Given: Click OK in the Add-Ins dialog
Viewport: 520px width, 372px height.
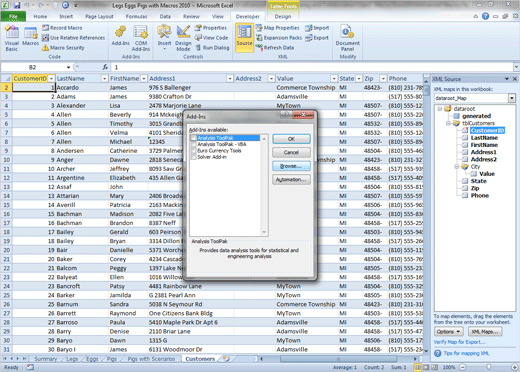Looking at the screenshot, I should pyautogui.click(x=291, y=139).
